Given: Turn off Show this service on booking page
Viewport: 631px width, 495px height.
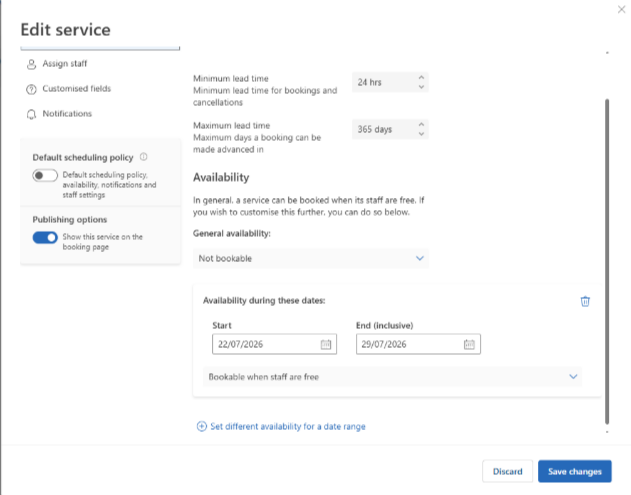Looking at the screenshot, I should (45, 237).
